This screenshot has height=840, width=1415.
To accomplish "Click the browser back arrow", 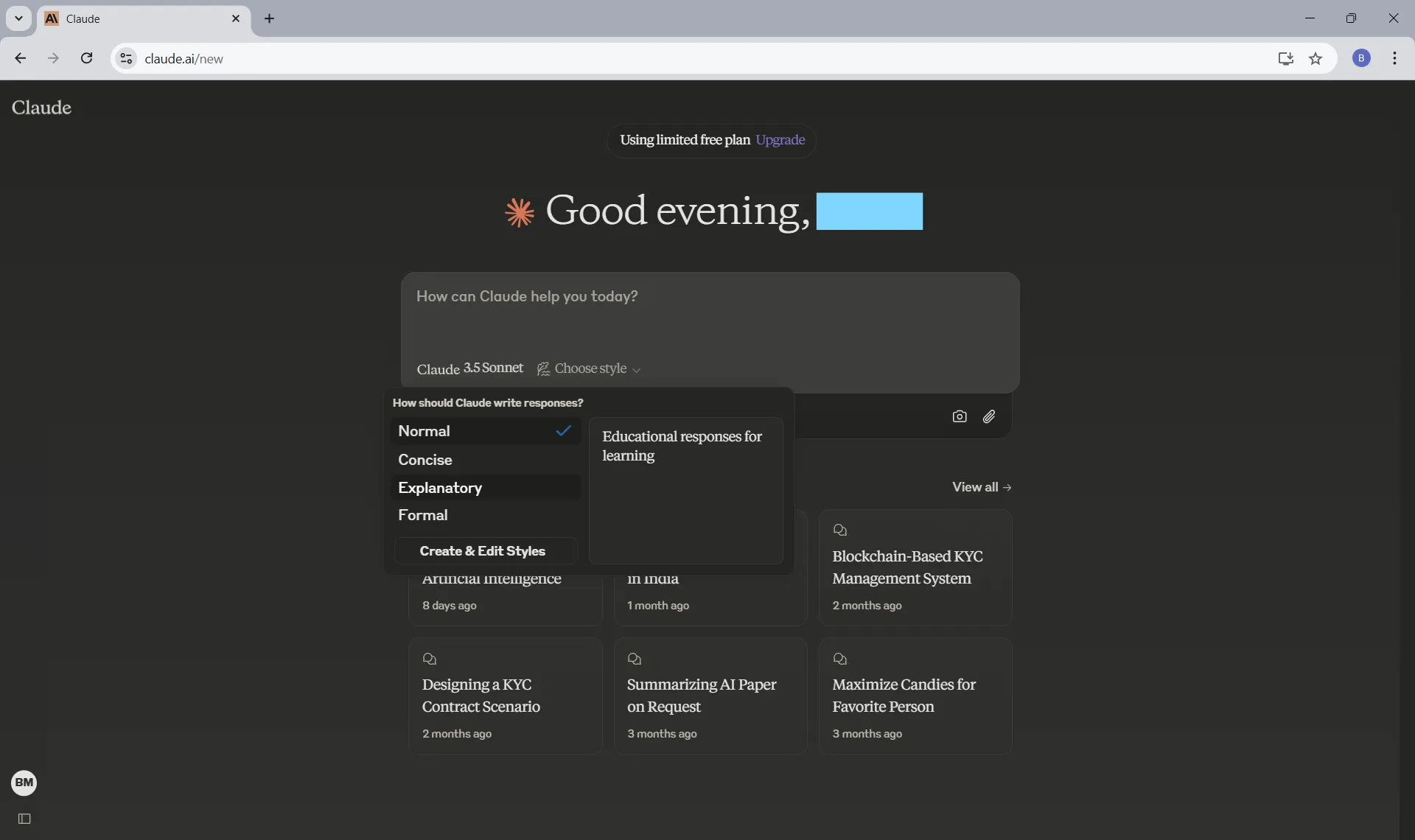I will [x=21, y=58].
